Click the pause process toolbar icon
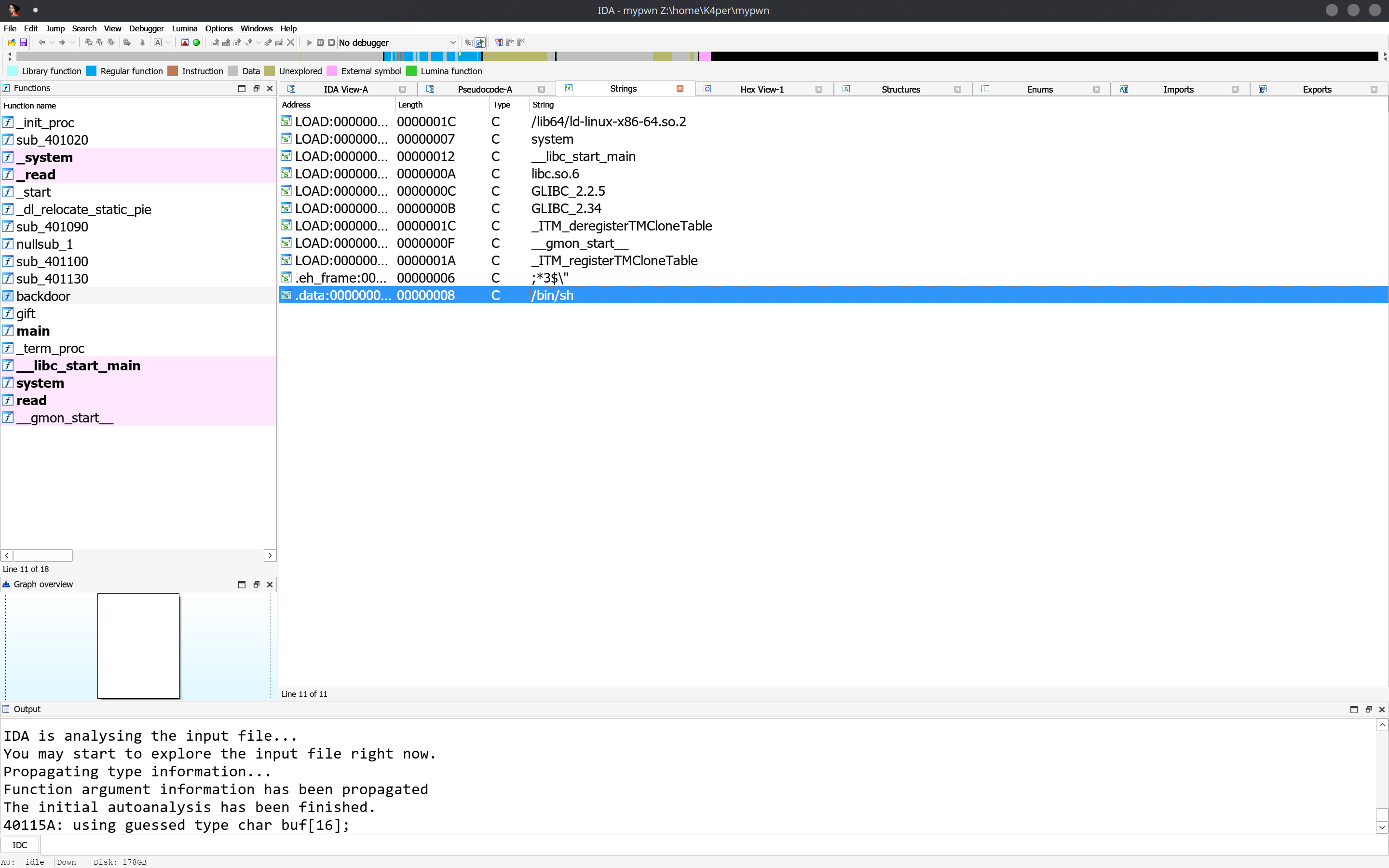The height and width of the screenshot is (868, 1389). coord(320,42)
